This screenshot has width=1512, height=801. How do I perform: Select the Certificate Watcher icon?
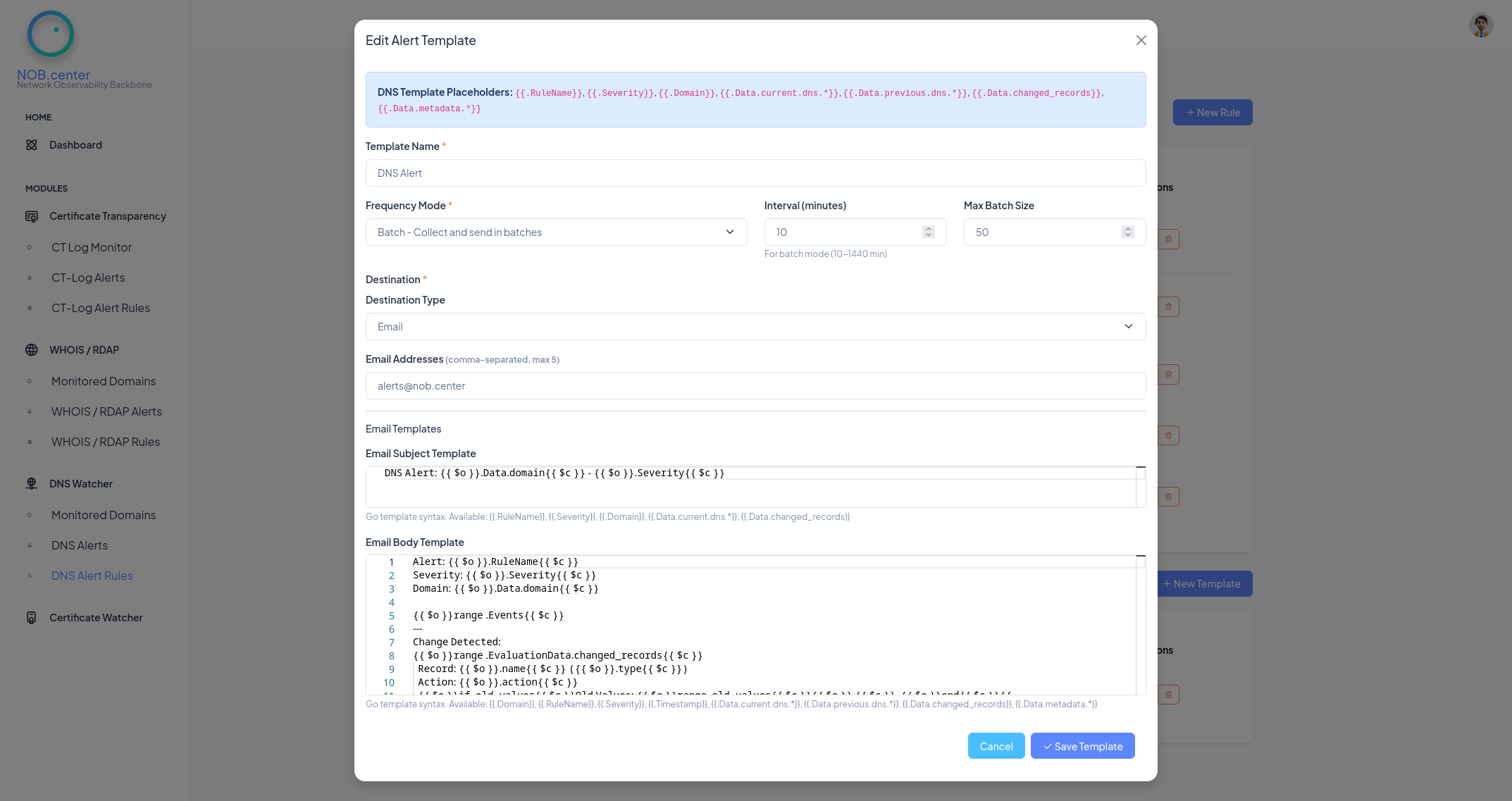coord(32,617)
